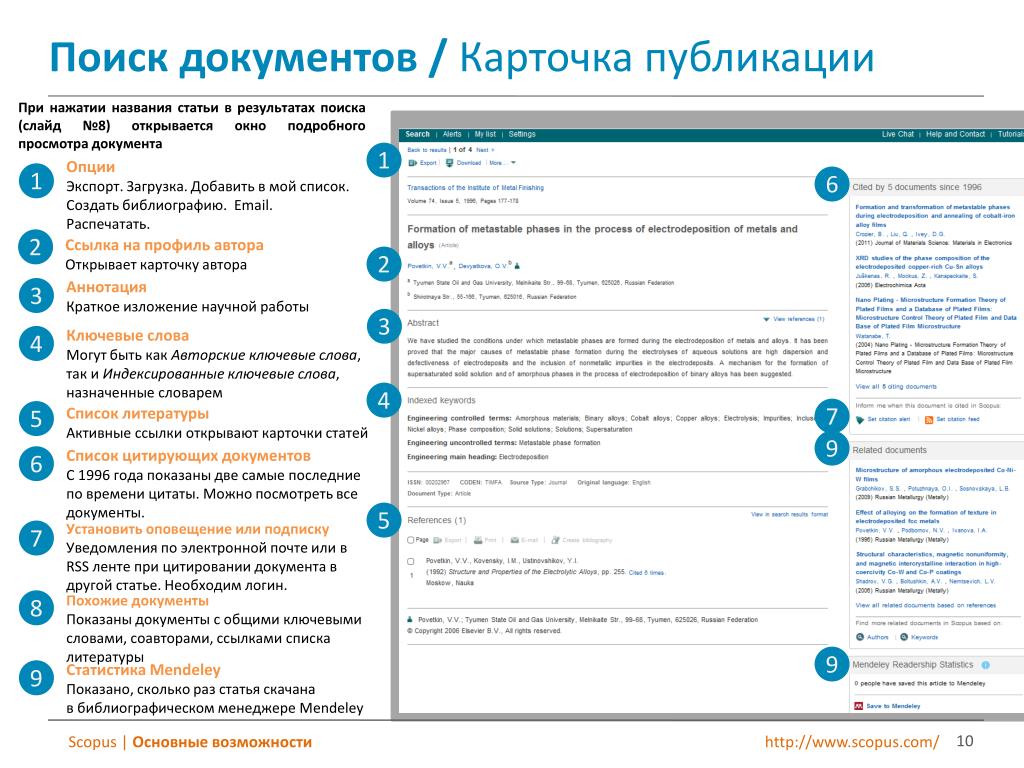This screenshot has height=768, width=1024.
Task: Click the Download text link in options
Action: coord(469,163)
